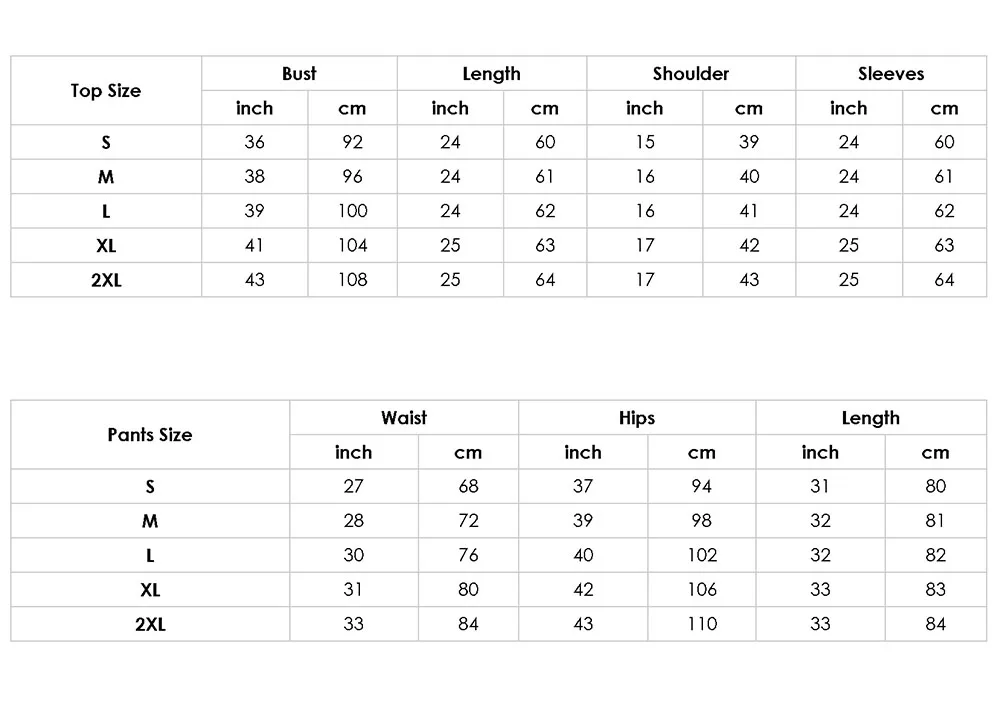The height and width of the screenshot is (703, 1000).
Task: Select the Waist column header
Action: click(x=404, y=418)
